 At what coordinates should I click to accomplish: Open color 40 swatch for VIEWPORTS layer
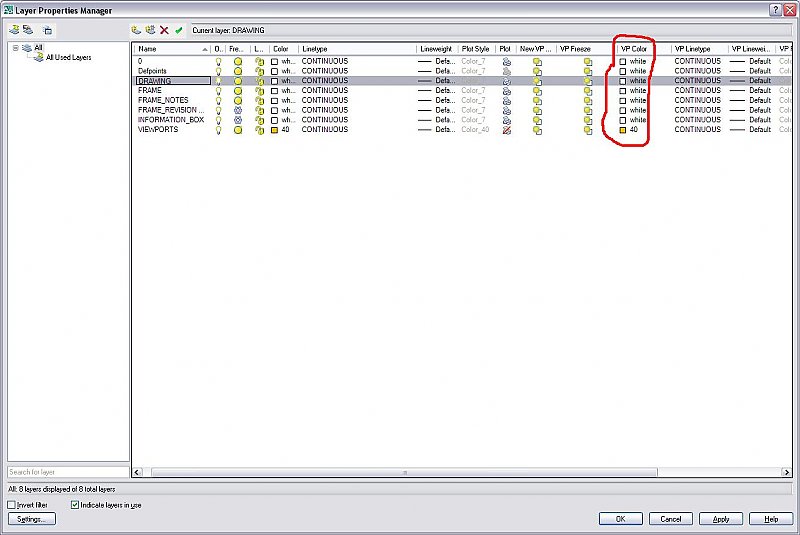pyautogui.click(x=274, y=130)
